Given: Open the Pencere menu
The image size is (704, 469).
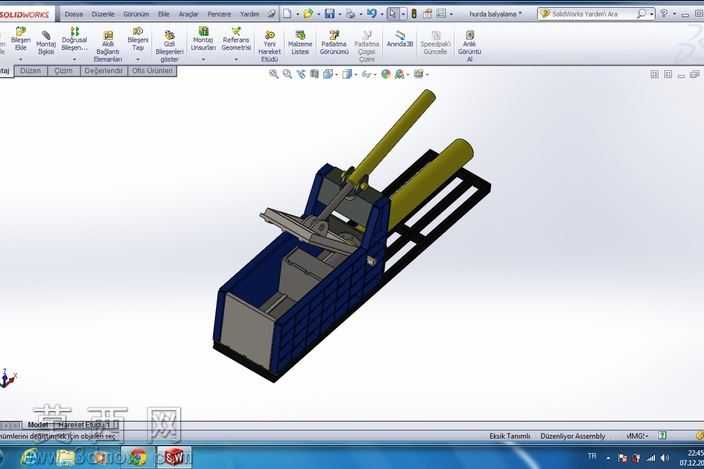Looking at the screenshot, I should click(219, 14).
